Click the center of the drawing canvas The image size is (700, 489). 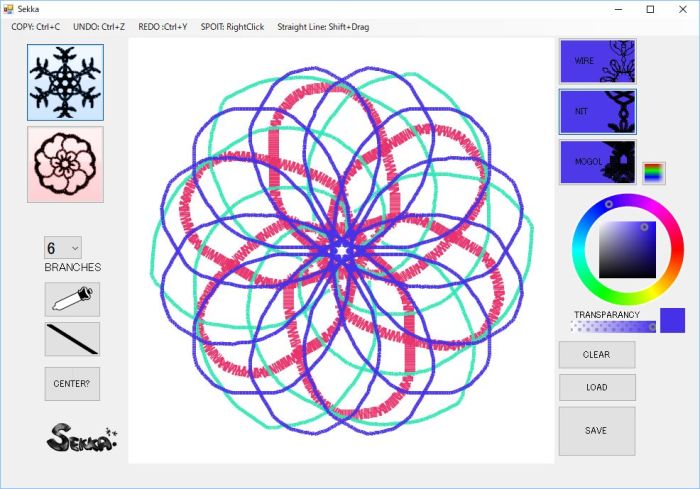click(341, 250)
